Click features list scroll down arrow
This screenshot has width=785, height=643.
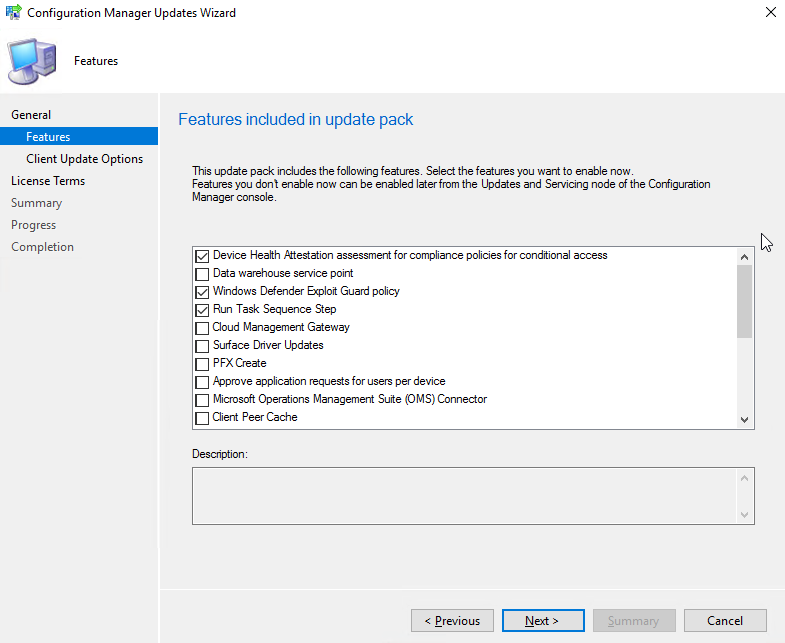744,420
